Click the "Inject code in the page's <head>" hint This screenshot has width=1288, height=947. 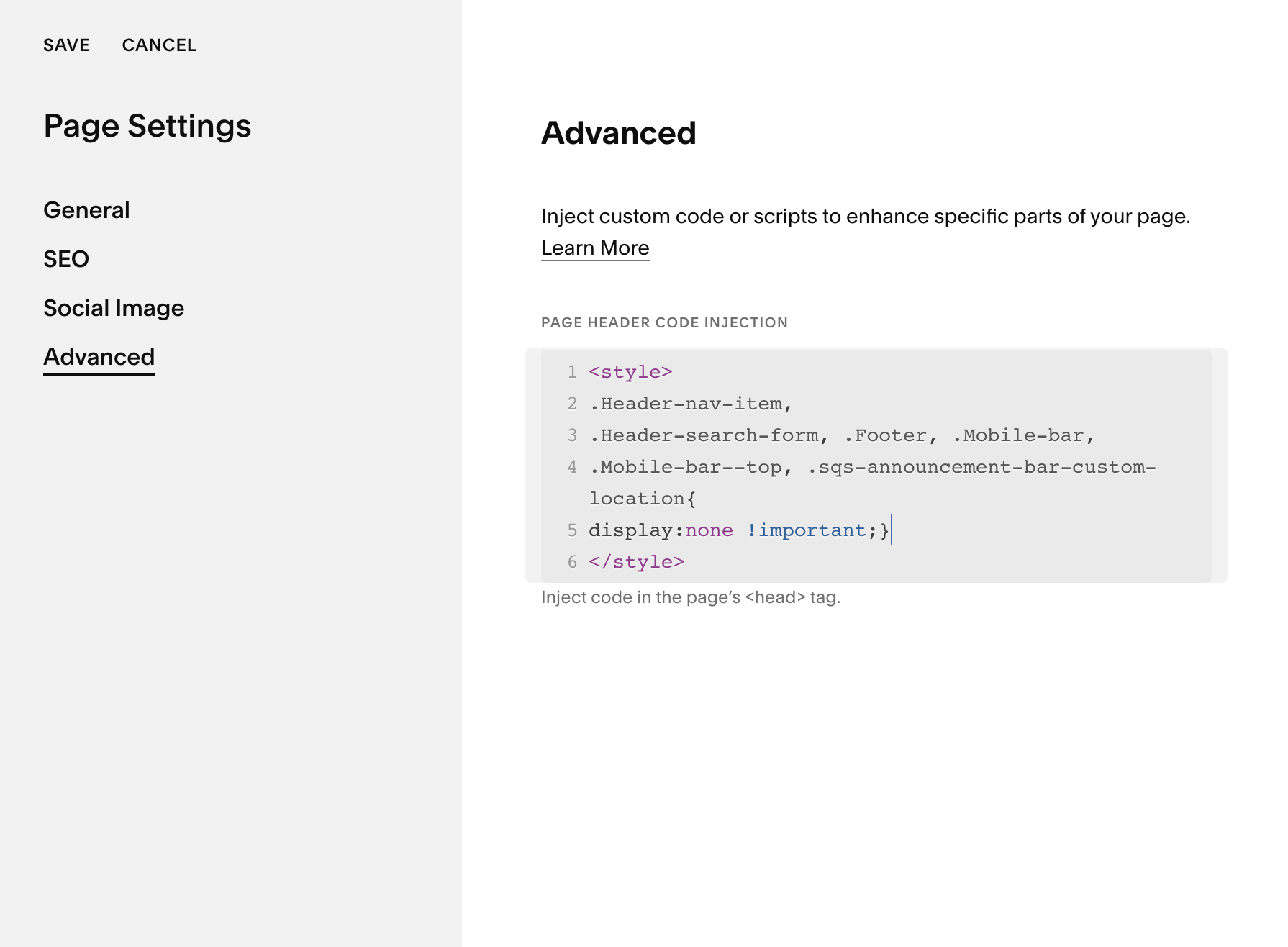pyautogui.click(x=690, y=597)
